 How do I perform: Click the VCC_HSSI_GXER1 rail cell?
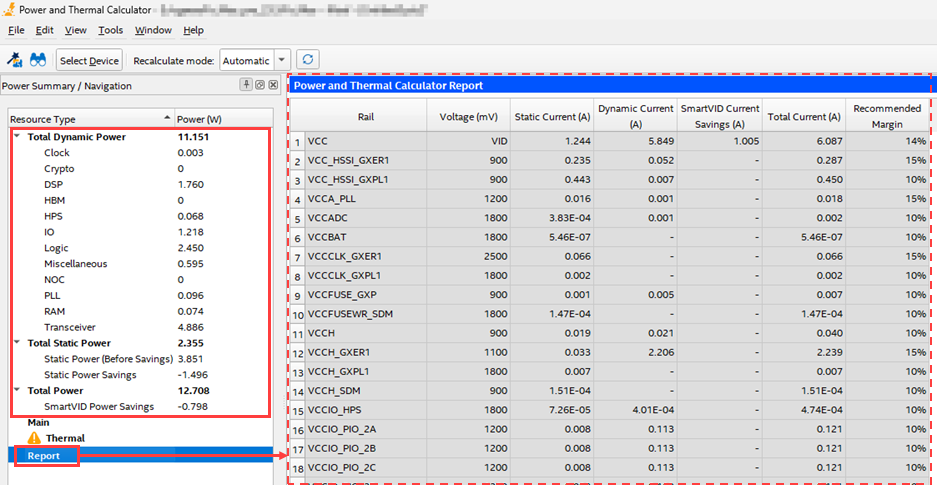(x=367, y=161)
